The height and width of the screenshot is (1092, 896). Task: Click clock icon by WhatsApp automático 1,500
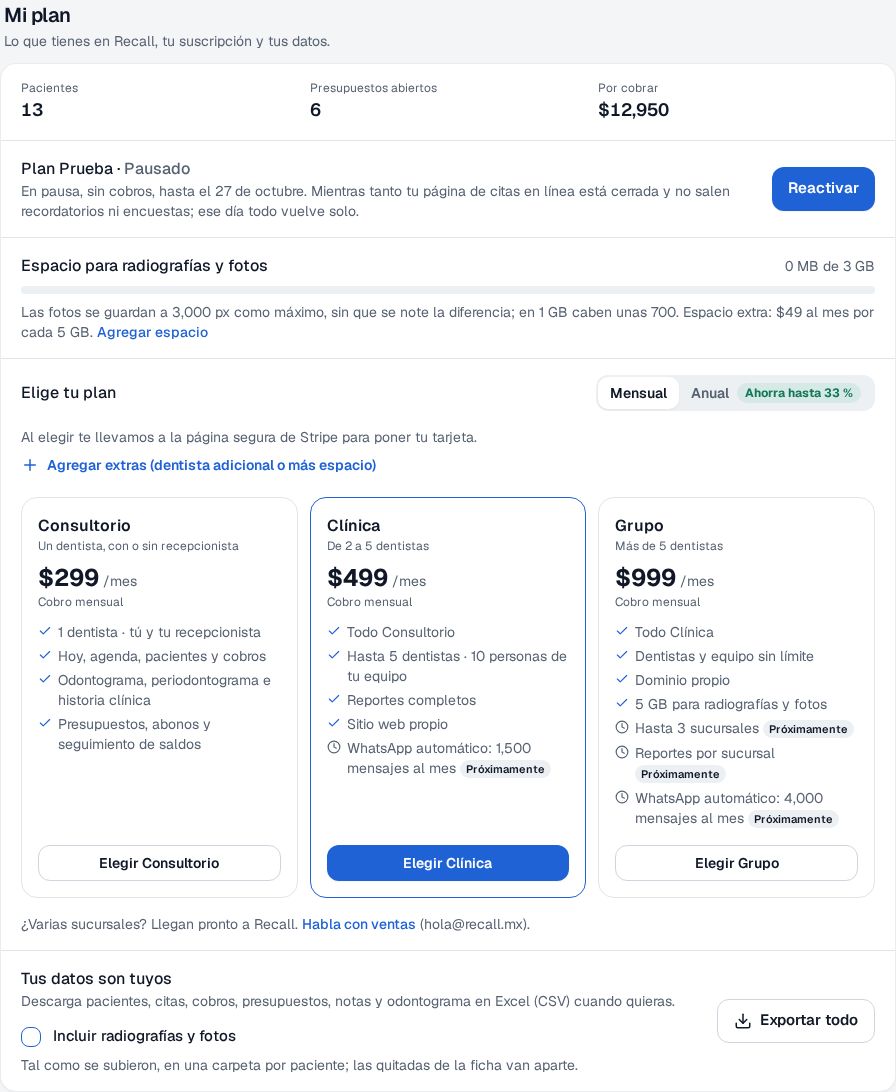pos(334,748)
